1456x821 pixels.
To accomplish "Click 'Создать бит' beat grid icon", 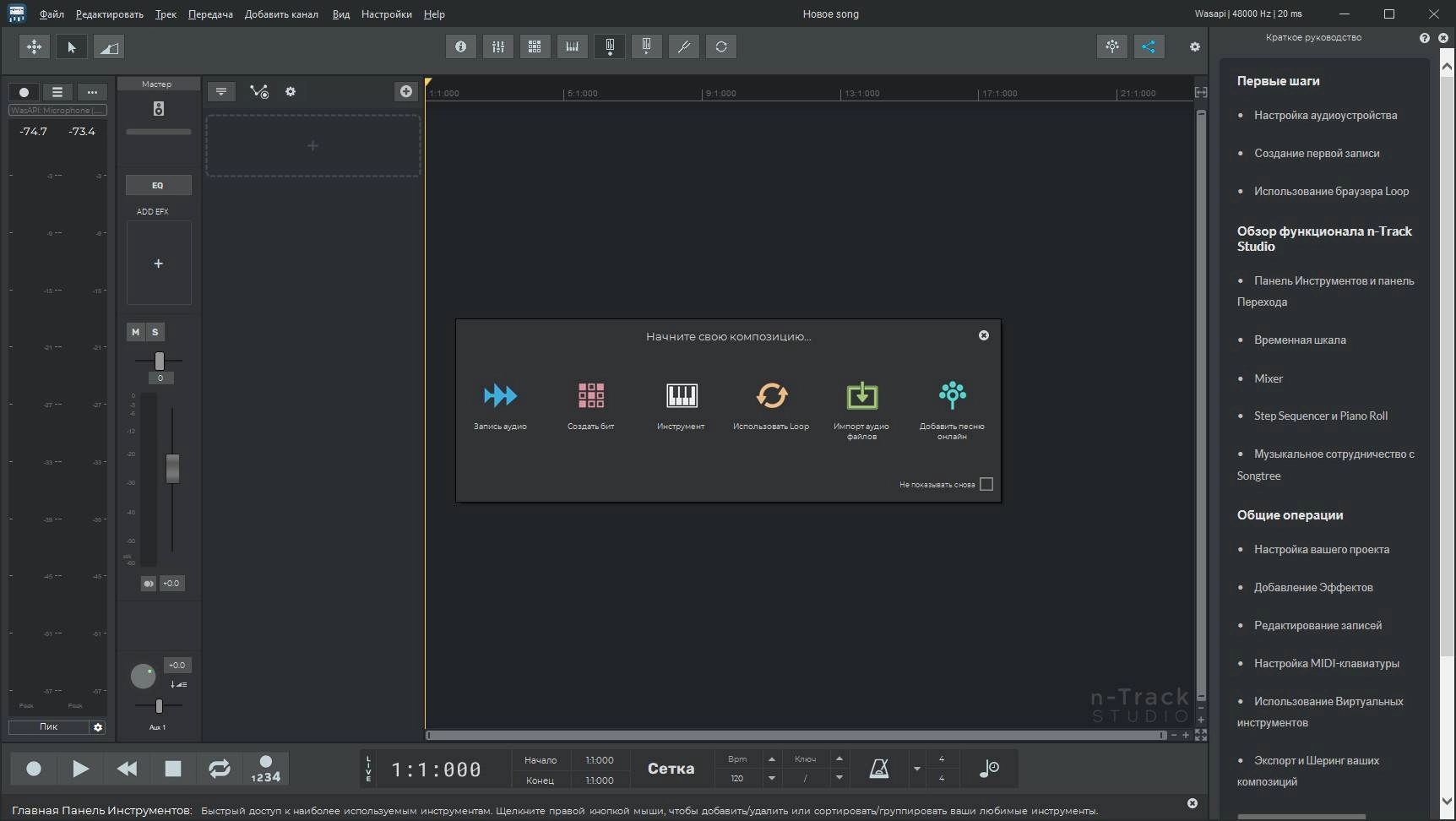I will click(x=591, y=395).
